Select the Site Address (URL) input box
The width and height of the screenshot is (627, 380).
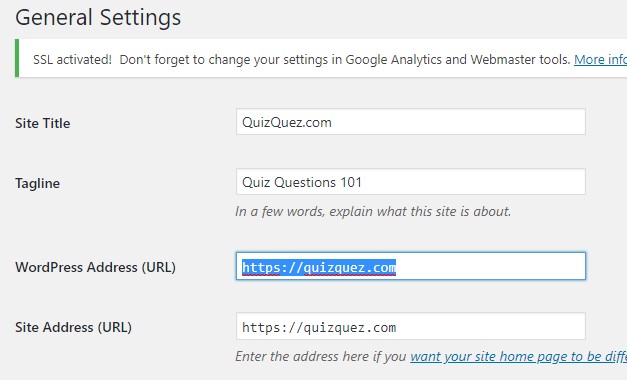coord(411,326)
